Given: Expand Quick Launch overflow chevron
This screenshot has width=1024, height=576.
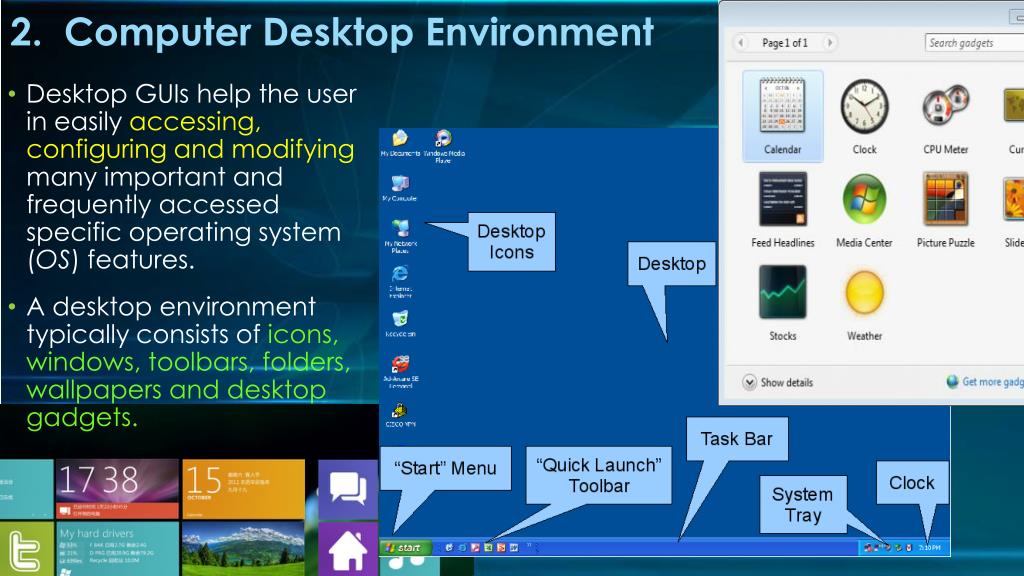Looking at the screenshot, I should 530,545.
